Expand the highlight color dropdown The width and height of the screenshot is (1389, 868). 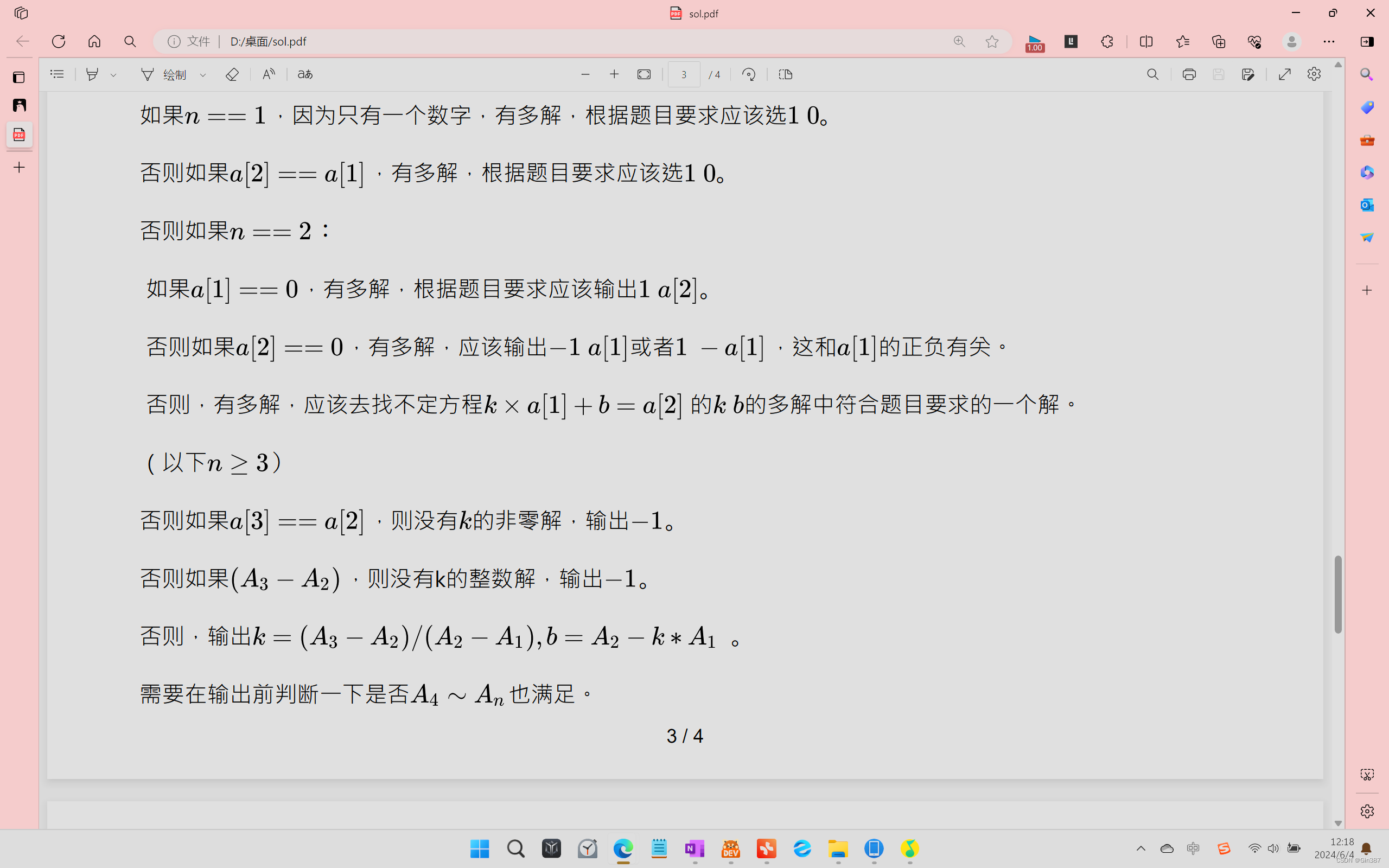click(113, 75)
